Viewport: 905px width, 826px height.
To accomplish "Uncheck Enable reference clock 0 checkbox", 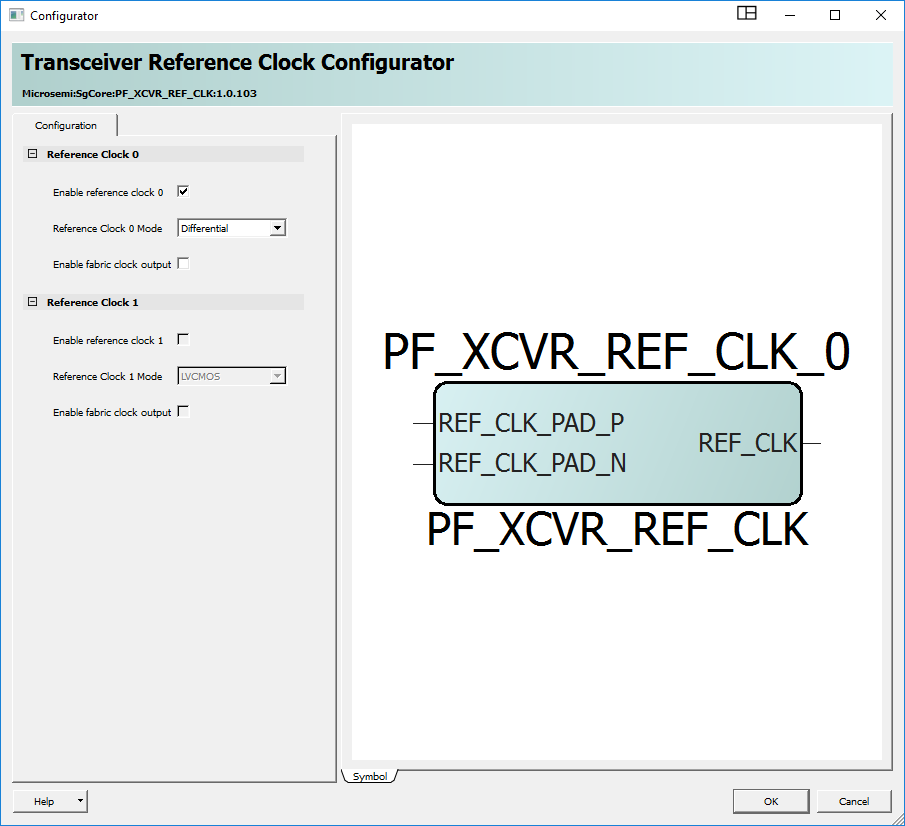I will pos(183,192).
